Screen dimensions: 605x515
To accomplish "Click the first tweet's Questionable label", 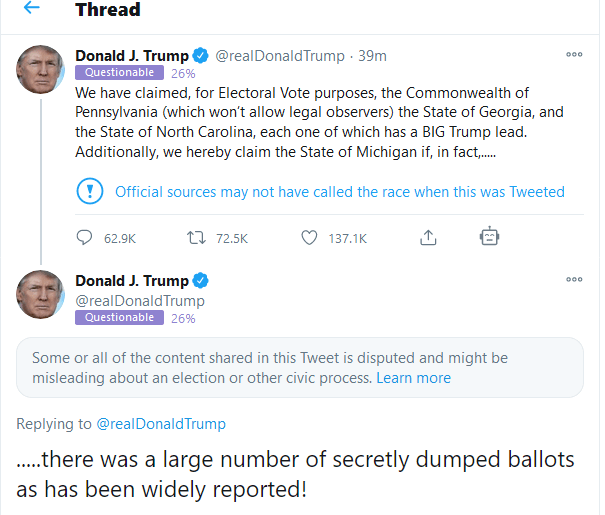I will 120,73.
